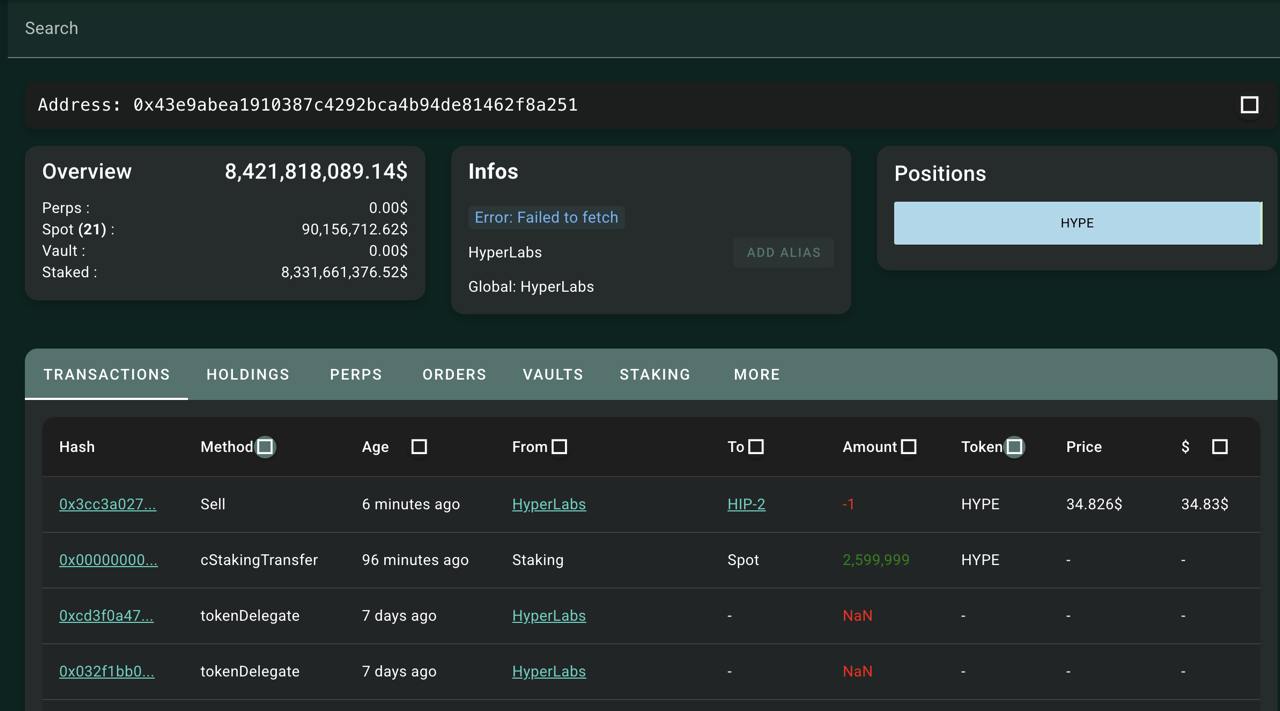Open the Method column filter icon
1280x711 pixels.
(265, 447)
